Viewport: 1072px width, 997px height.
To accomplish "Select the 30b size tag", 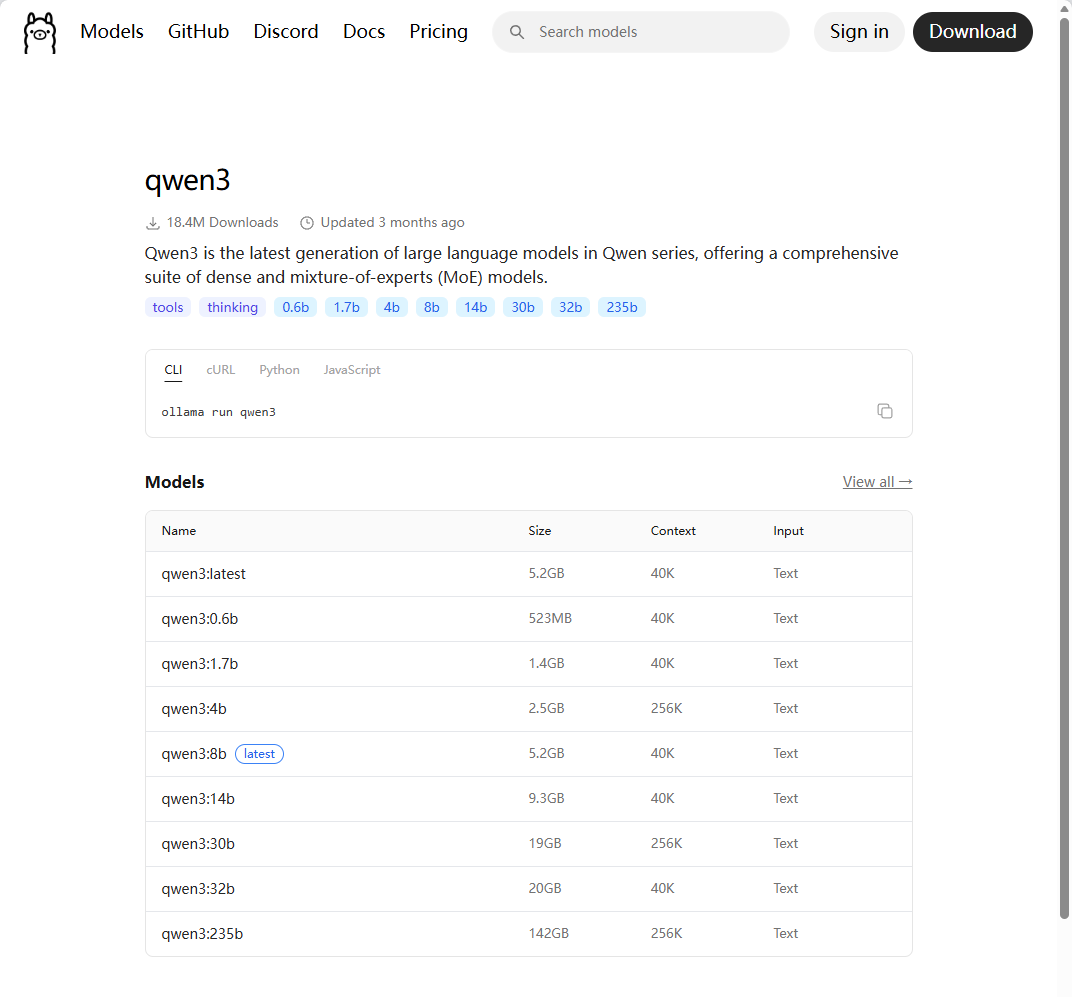I will [523, 308].
